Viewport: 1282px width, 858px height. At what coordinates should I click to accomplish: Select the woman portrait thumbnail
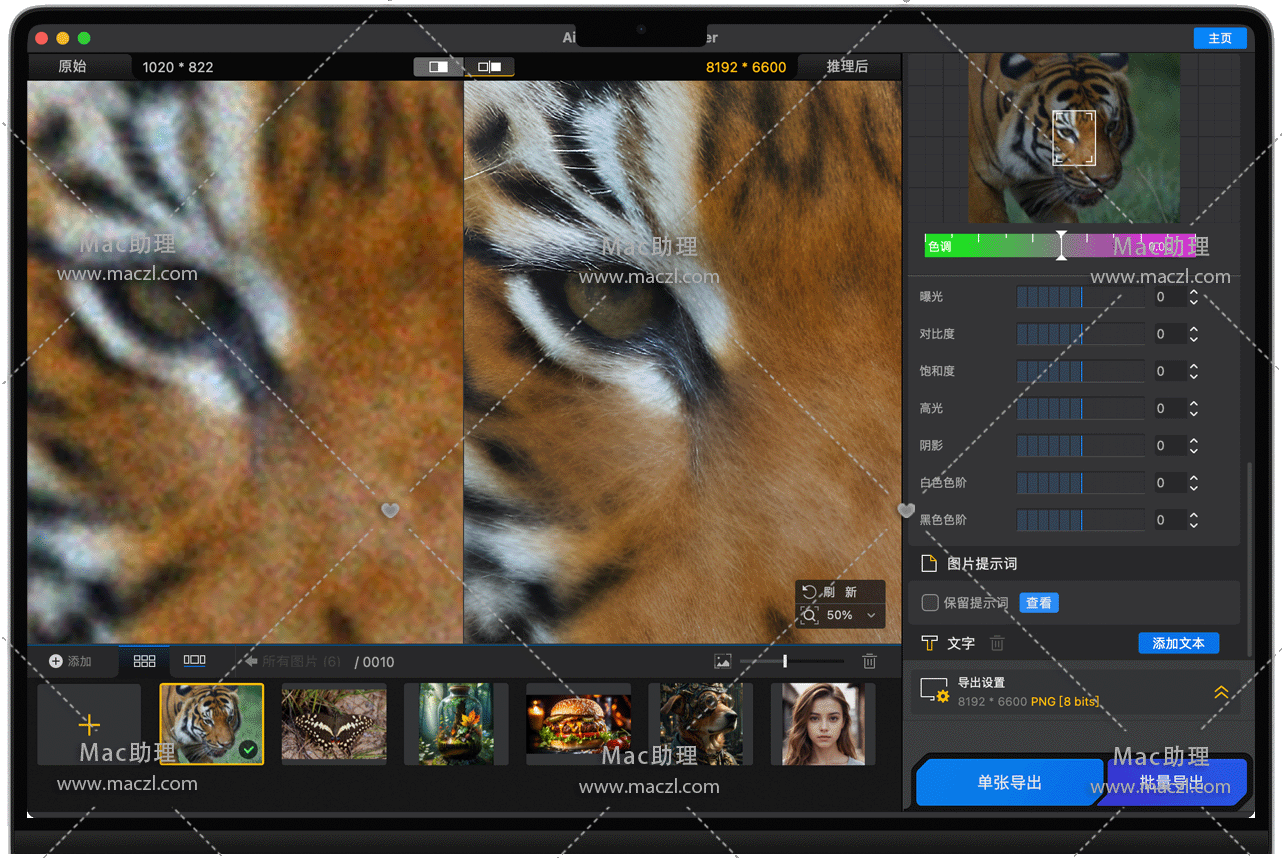point(823,724)
